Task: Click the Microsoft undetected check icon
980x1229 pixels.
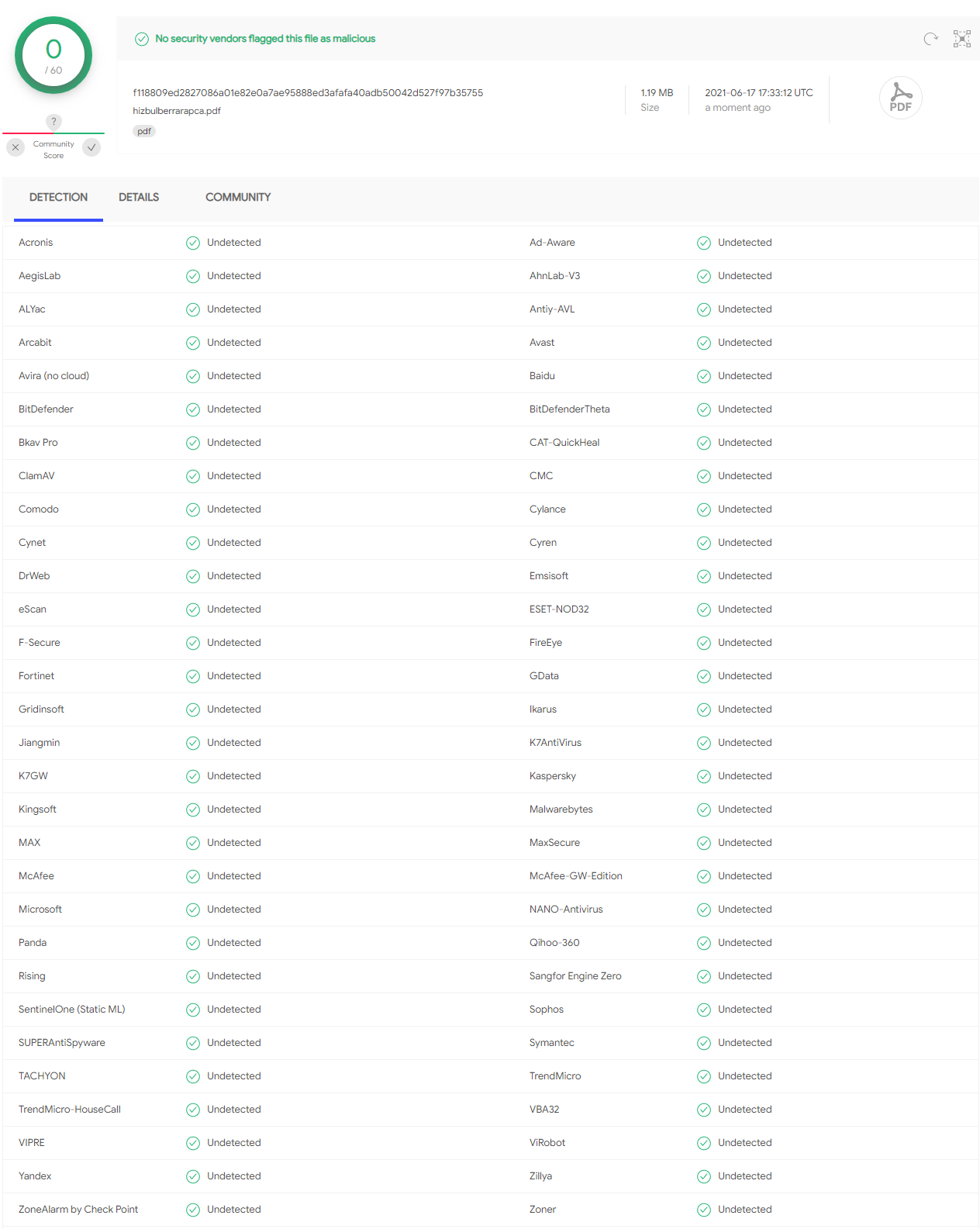Action: [193, 910]
